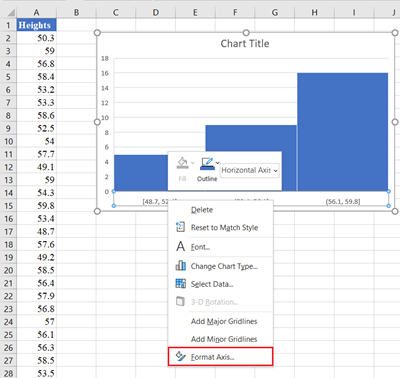Click the Select Data grid icon

(x=180, y=283)
